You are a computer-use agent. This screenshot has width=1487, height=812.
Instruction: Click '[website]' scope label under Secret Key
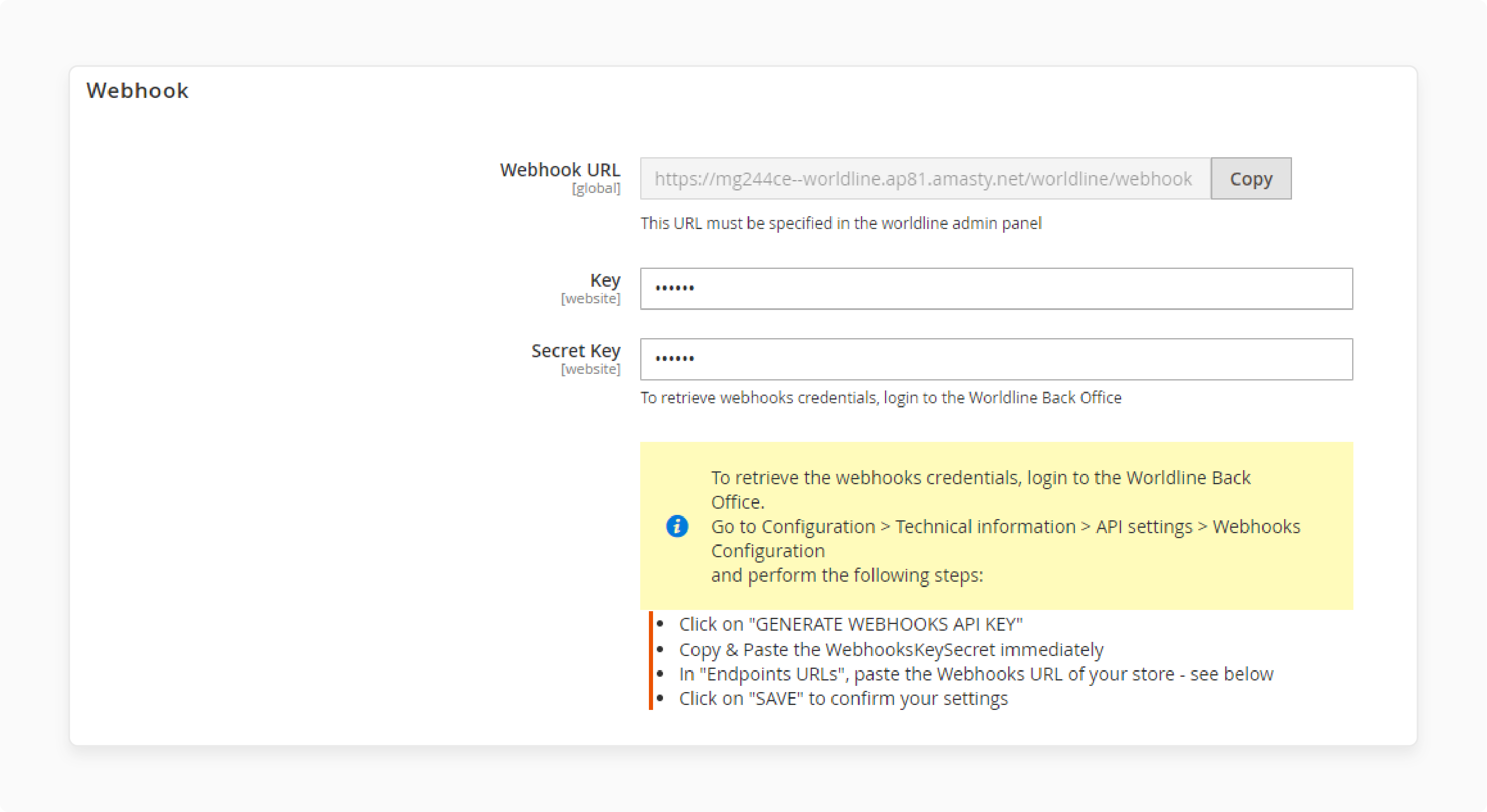pyautogui.click(x=590, y=369)
